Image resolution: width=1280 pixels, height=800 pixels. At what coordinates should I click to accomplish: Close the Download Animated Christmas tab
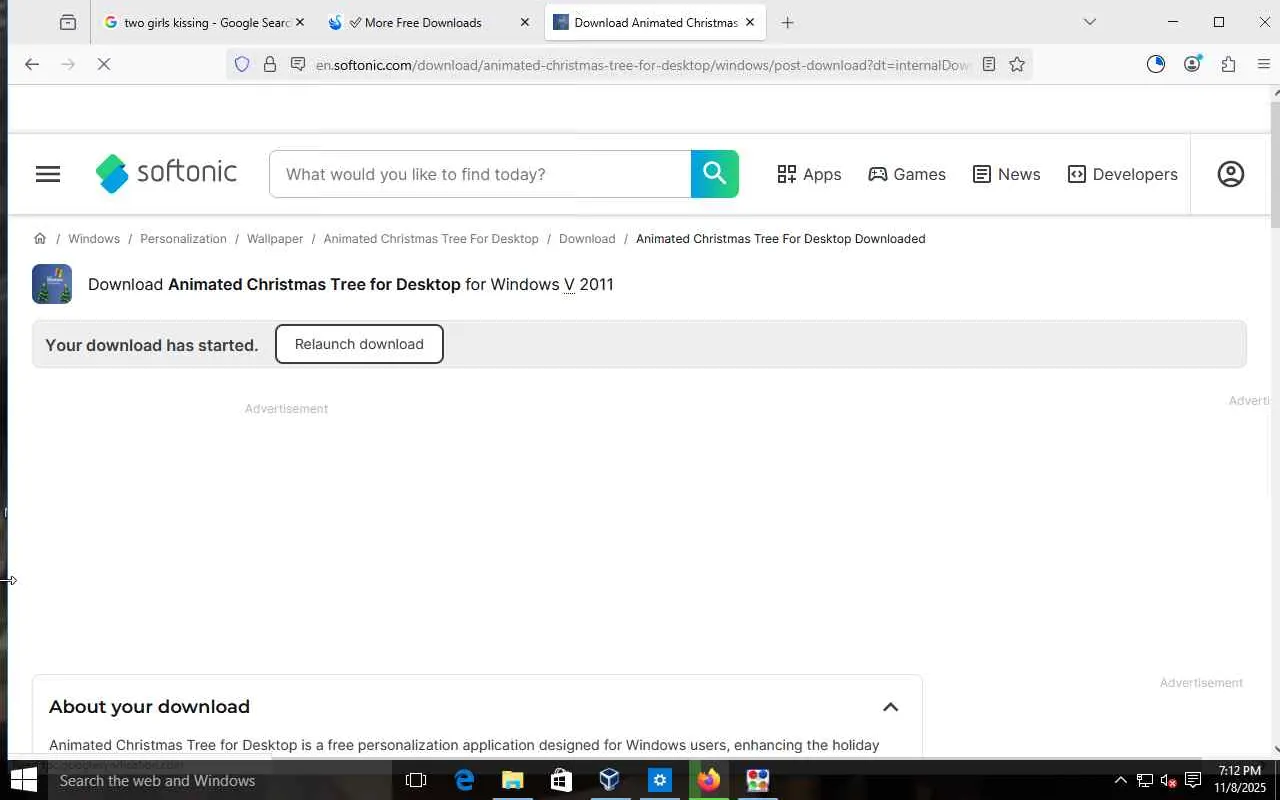tap(750, 22)
